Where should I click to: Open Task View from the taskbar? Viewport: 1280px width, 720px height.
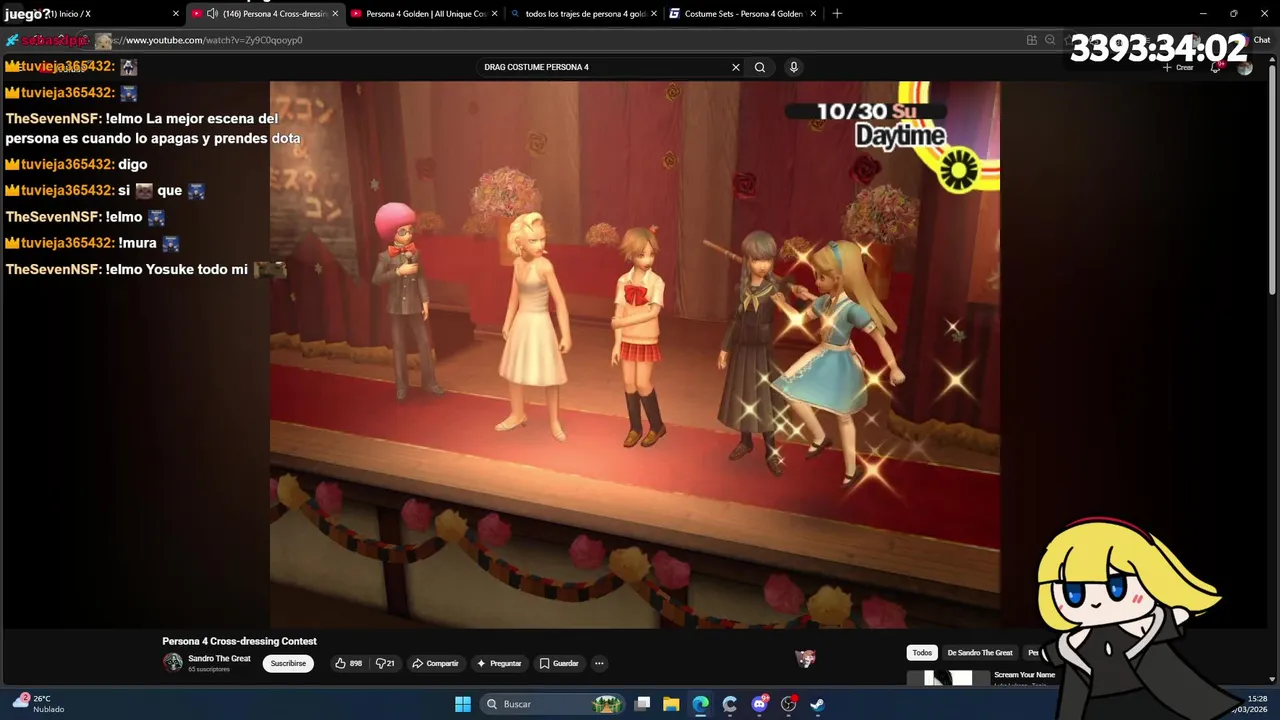coord(643,704)
